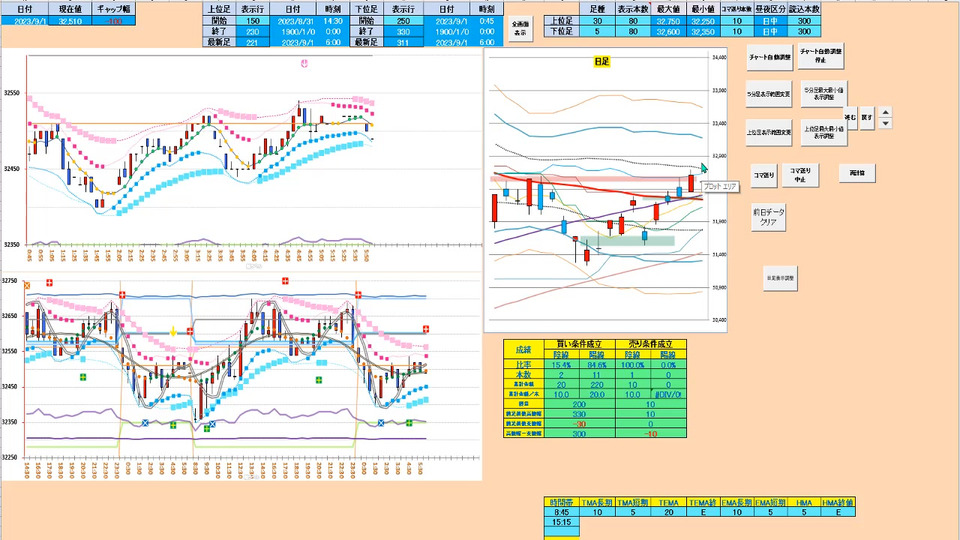This screenshot has width=960, height=540.
Task: Click the チャート自動調整 停止 button
Action: (821, 56)
